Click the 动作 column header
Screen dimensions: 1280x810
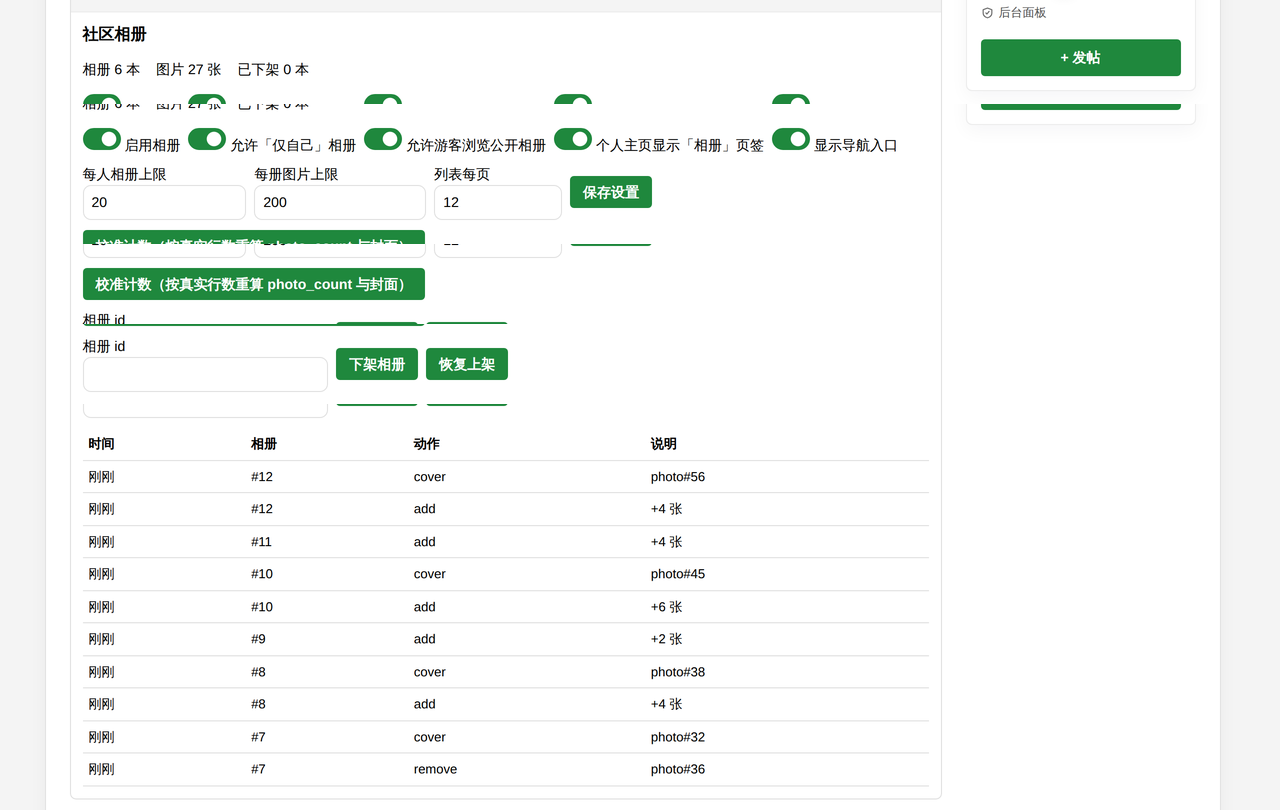(427, 444)
